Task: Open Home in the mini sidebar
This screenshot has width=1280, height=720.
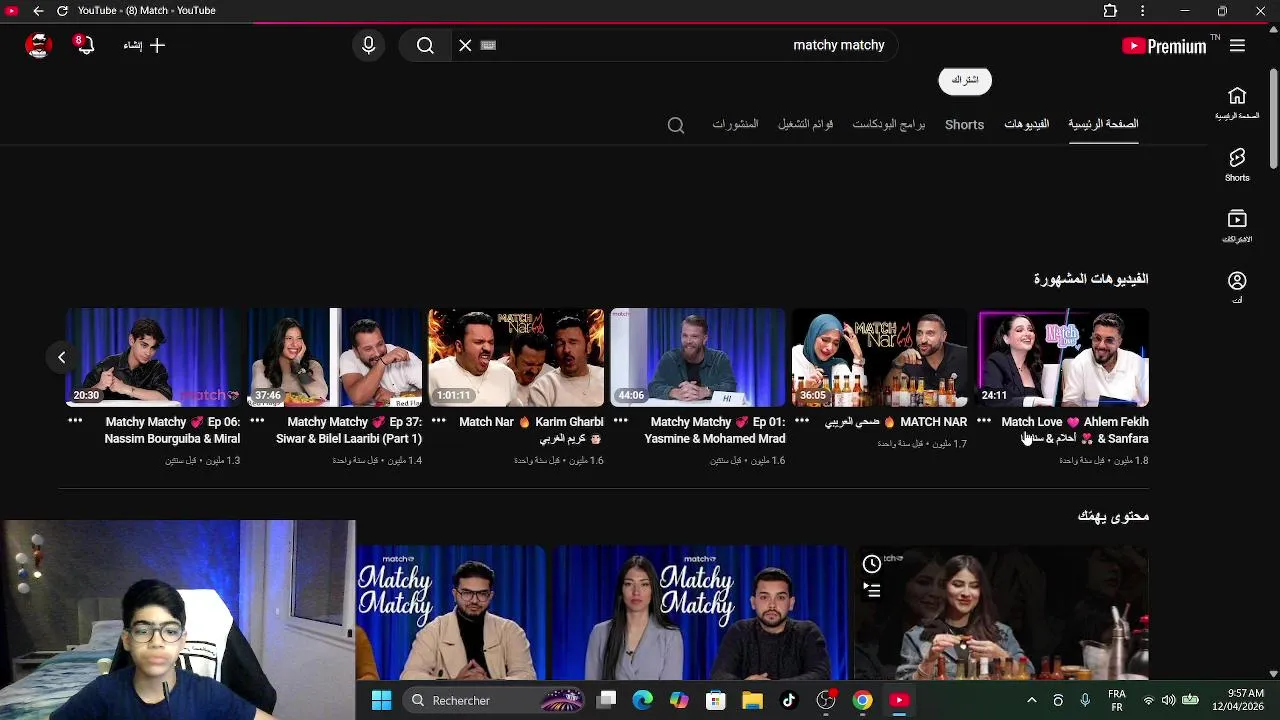Action: pos(1237,103)
